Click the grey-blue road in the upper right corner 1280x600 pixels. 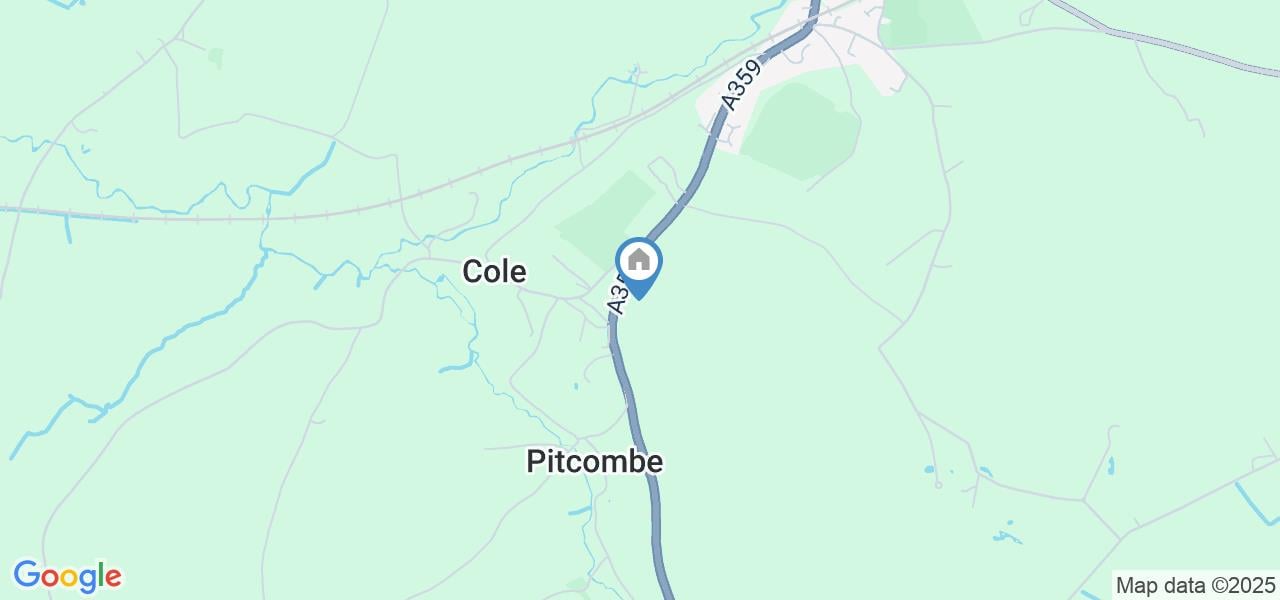[1160, 38]
